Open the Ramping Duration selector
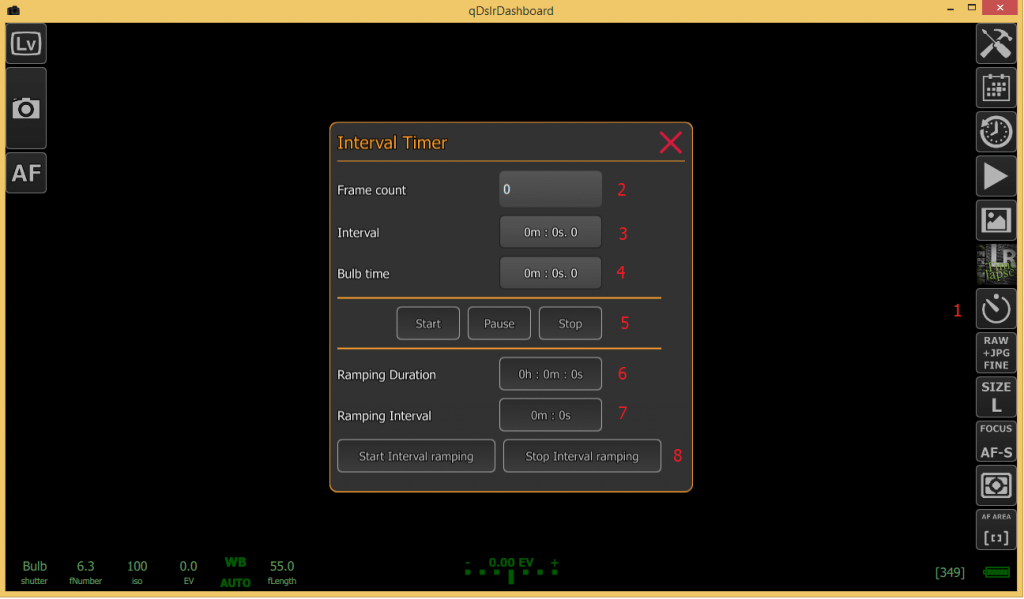1024x599 pixels. 550,373
